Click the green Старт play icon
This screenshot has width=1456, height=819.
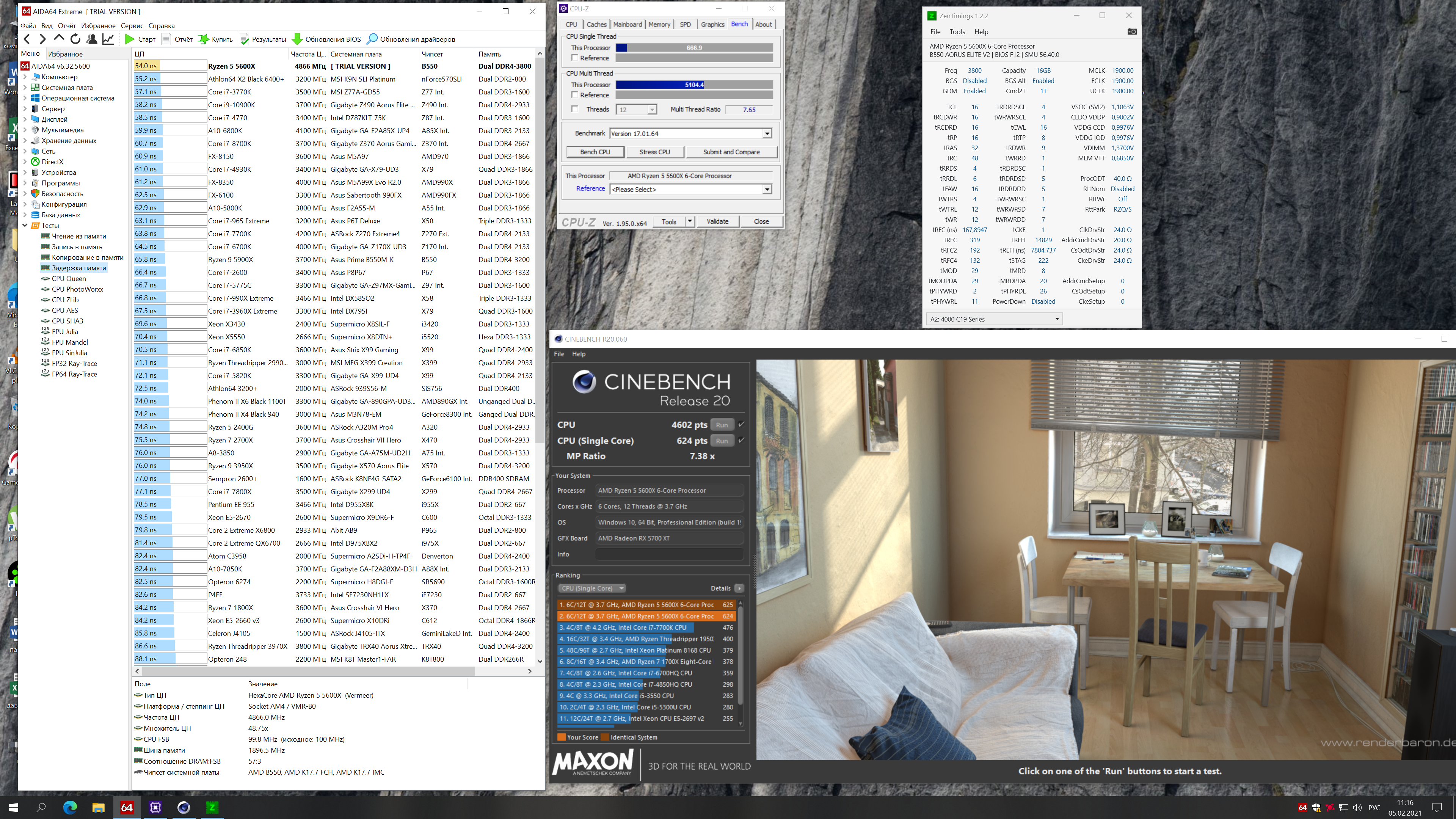(130, 39)
